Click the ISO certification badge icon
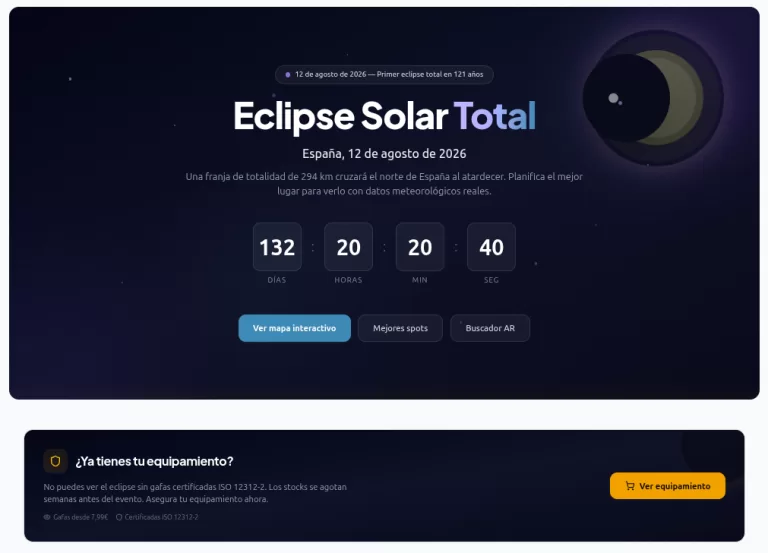 (119, 517)
